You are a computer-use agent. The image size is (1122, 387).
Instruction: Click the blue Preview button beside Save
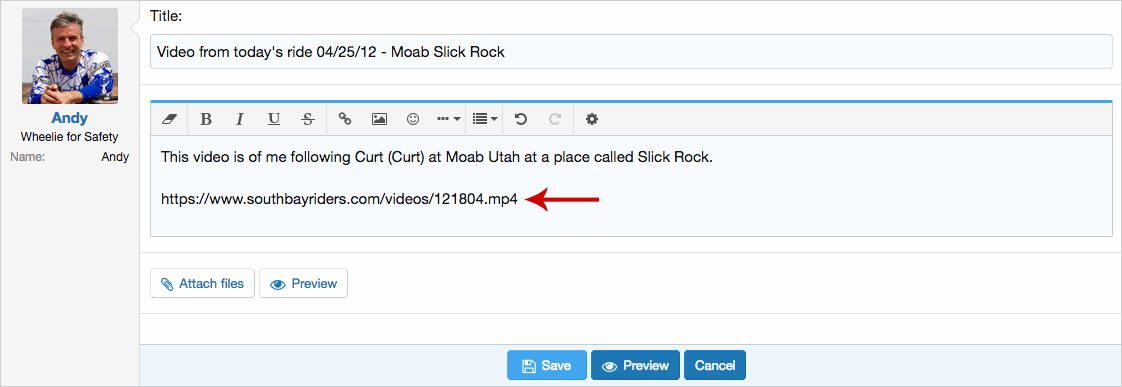click(x=635, y=366)
